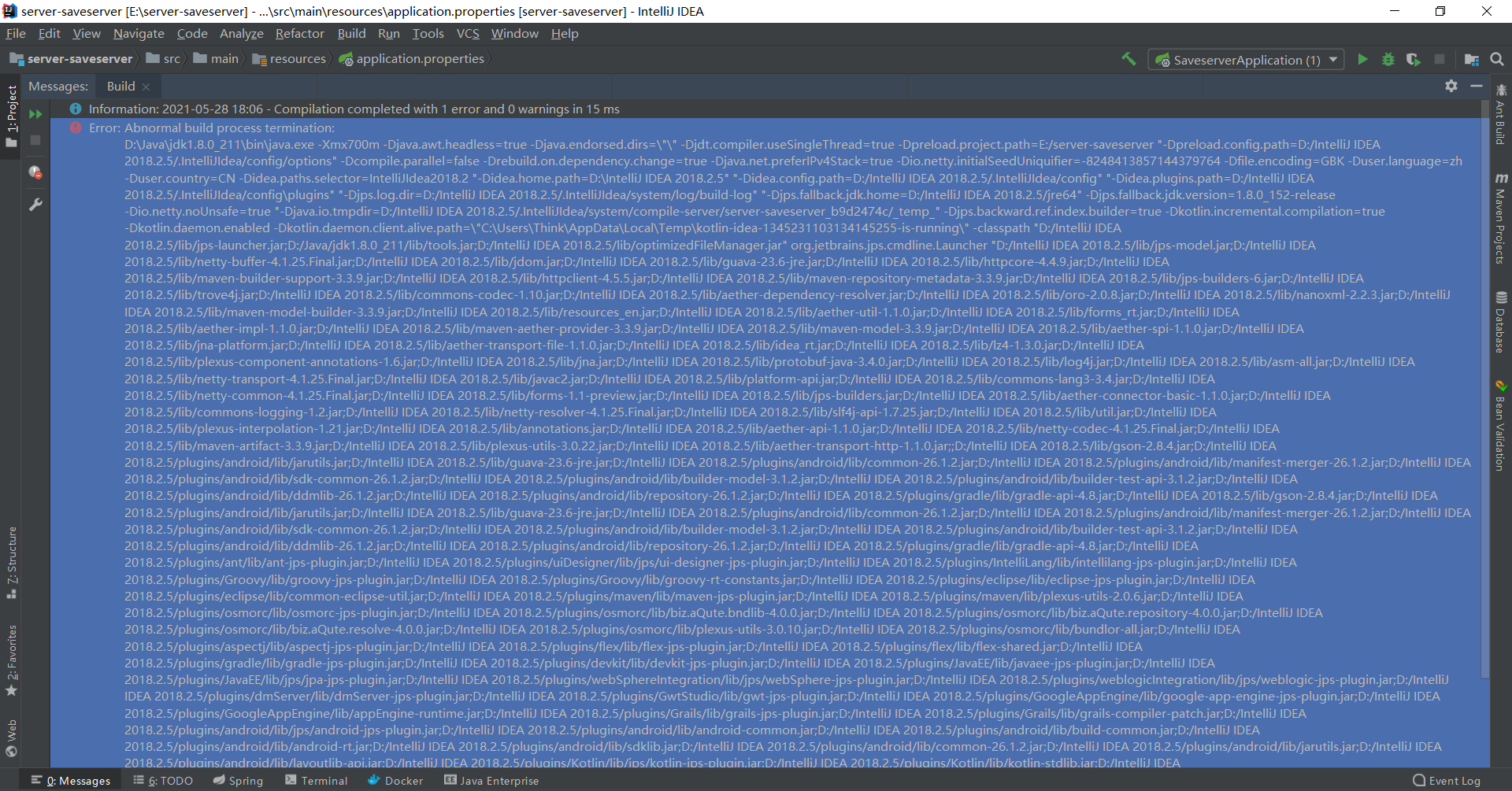
Task: Open the View menu
Action: point(87,33)
